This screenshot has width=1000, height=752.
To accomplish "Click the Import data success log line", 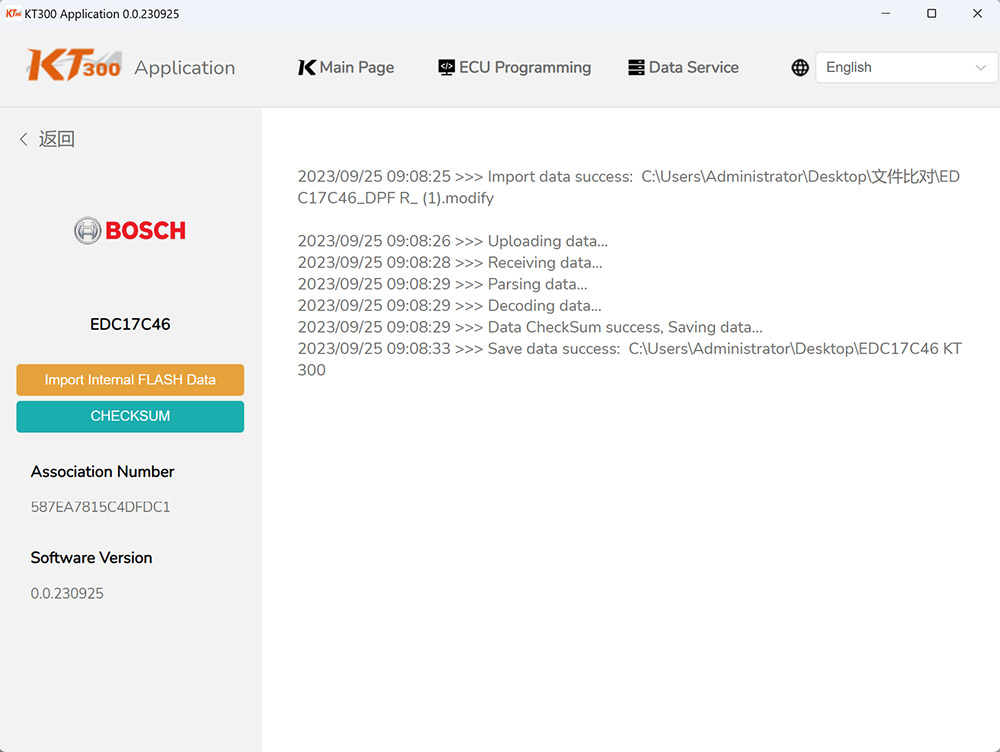I will (x=628, y=187).
